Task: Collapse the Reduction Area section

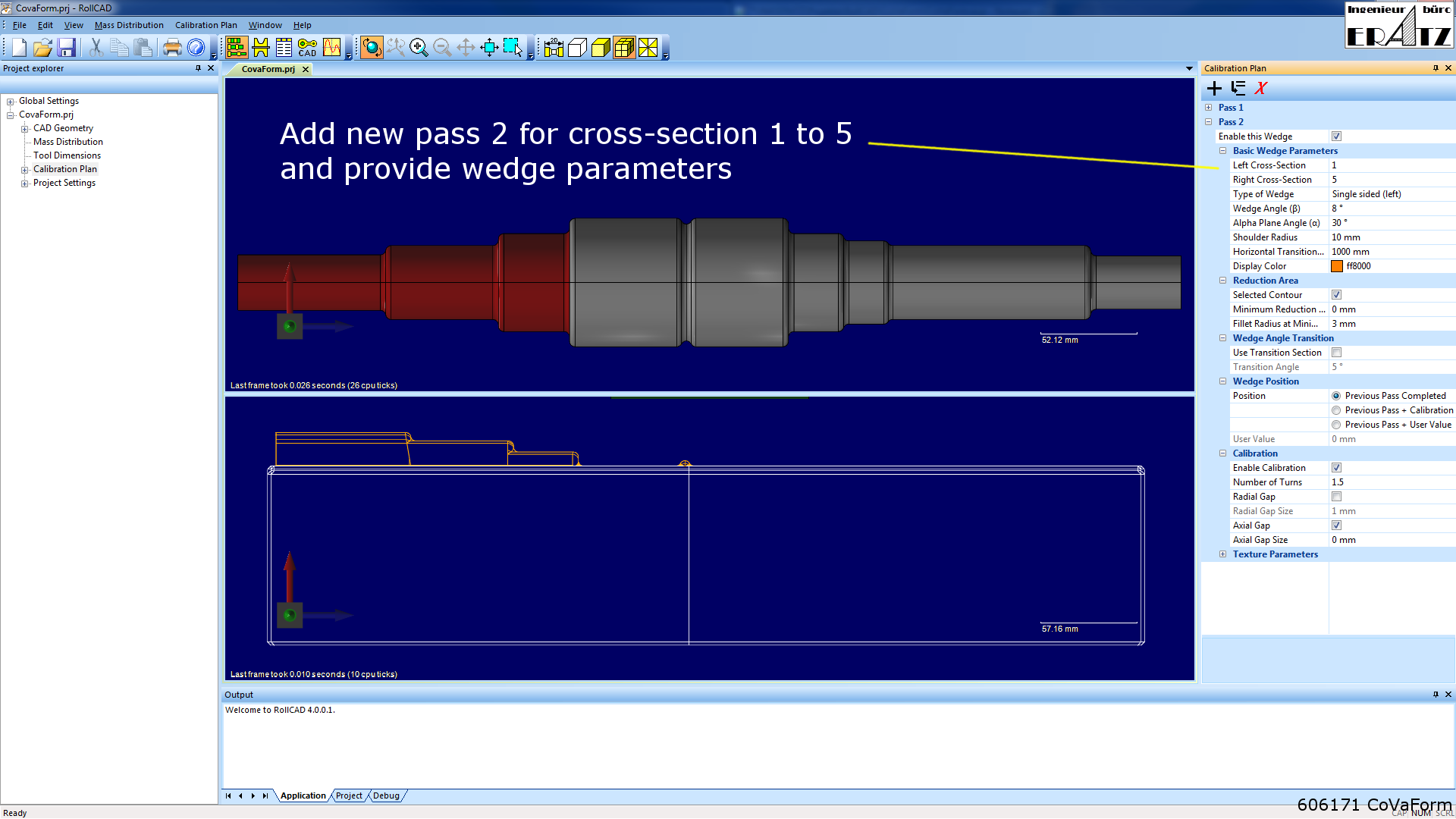Action: (x=1222, y=281)
